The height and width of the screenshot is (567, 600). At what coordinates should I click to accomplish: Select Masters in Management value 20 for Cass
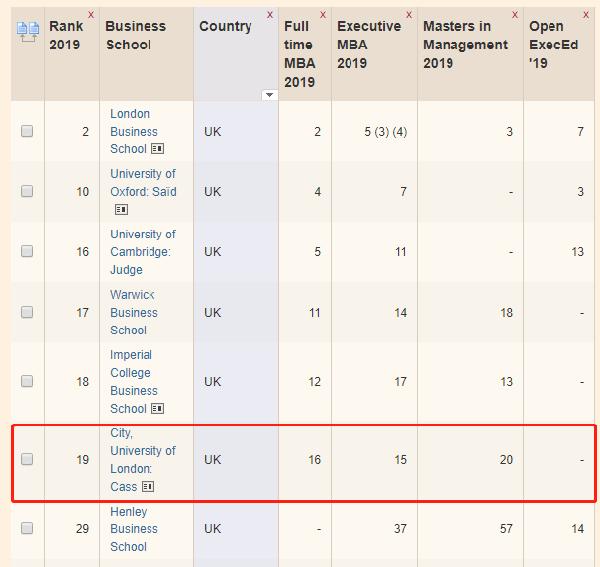(x=506, y=459)
